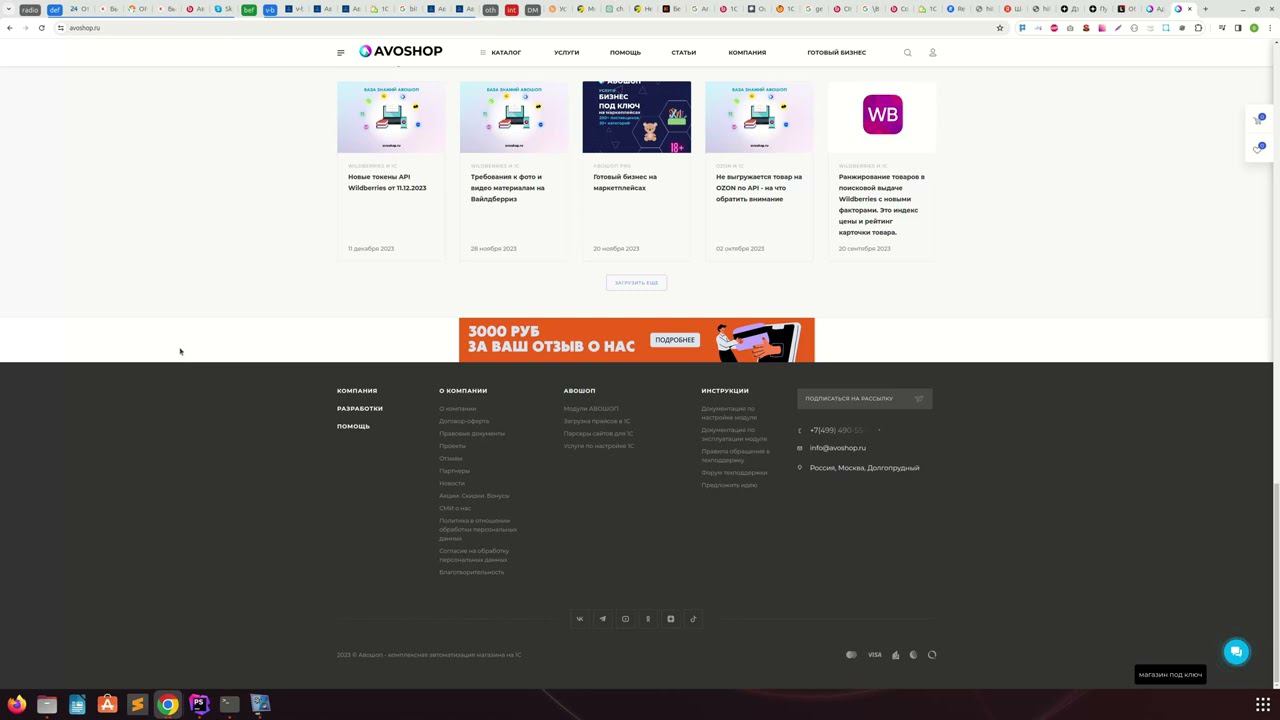The height and width of the screenshot is (720, 1280).
Task: Open footer link Благотворительность
Action: (472, 572)
